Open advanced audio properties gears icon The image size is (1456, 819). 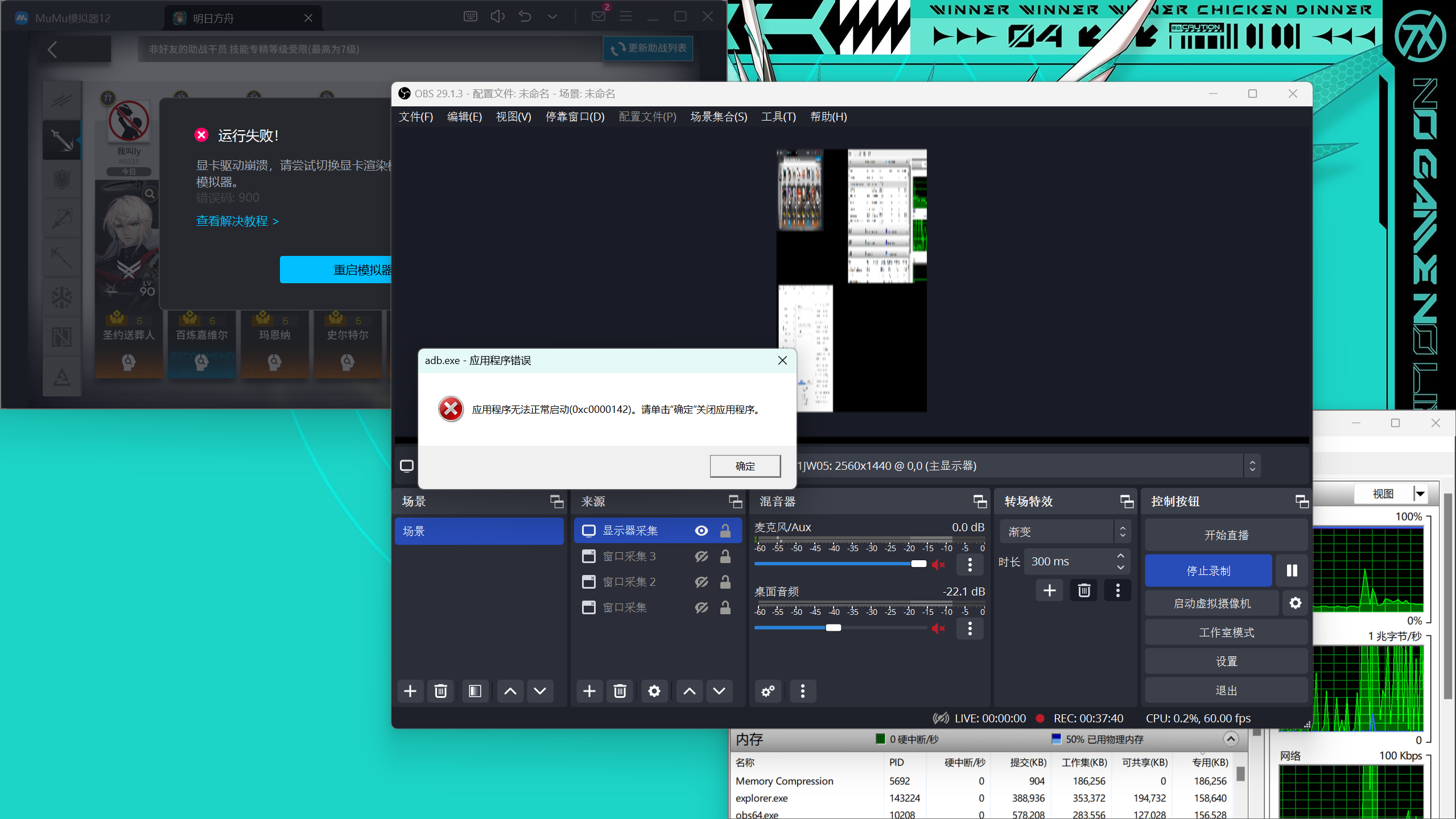point(768,691)
